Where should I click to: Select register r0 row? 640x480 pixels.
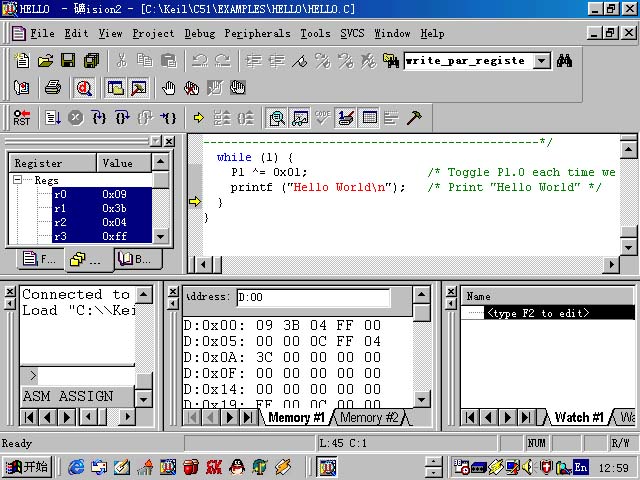tap(102, 194)
